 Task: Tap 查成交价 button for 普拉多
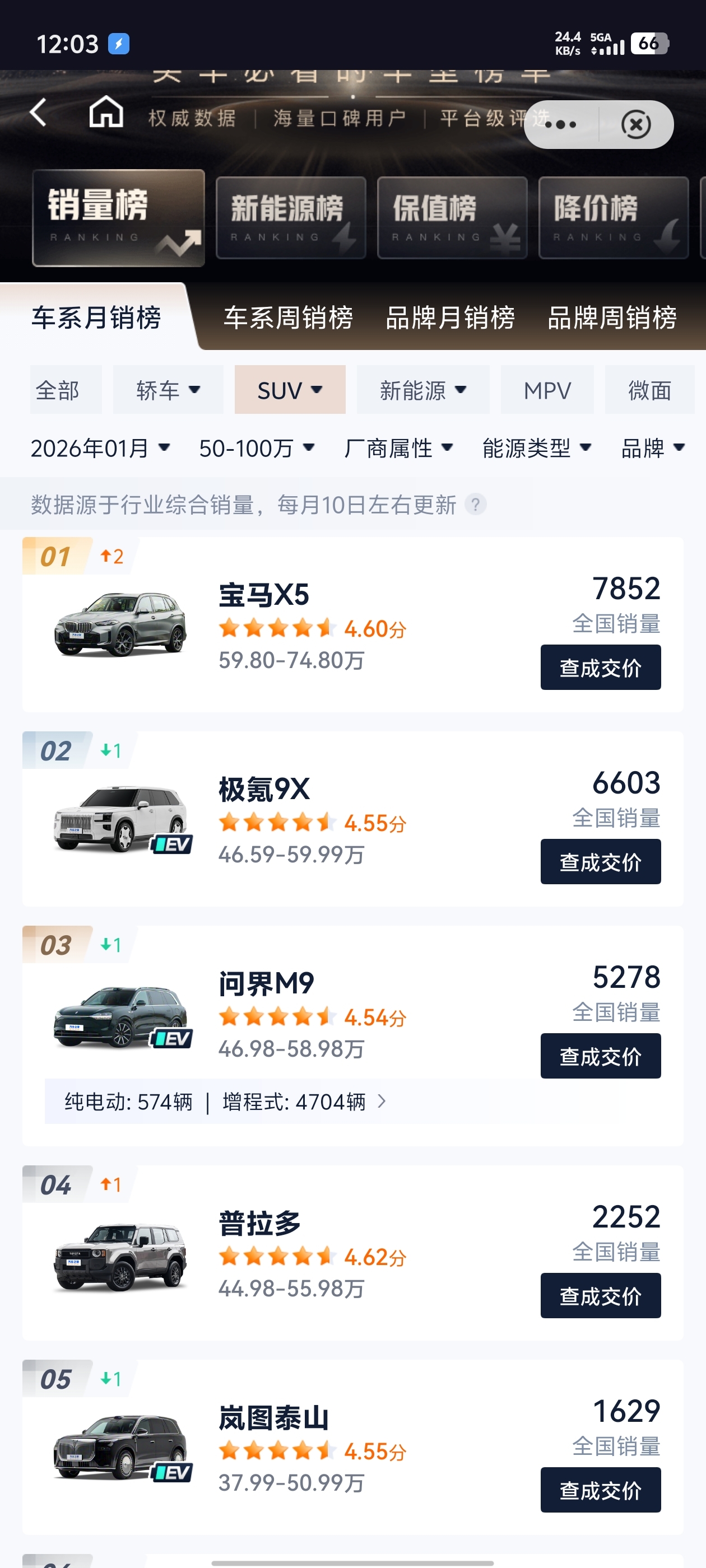click(600, 1296)
